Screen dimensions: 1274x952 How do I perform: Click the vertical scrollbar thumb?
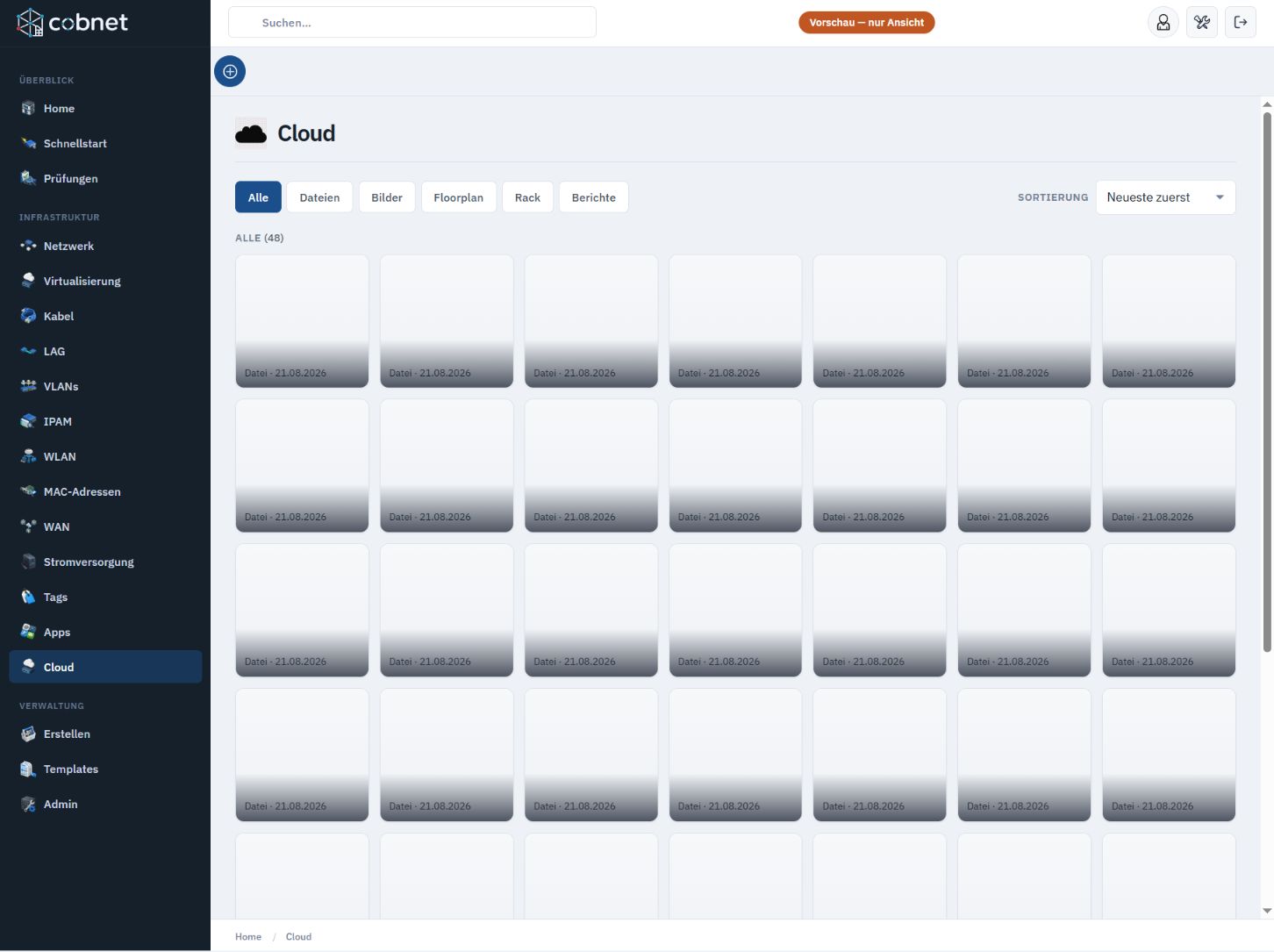(x=1267, y=382)
